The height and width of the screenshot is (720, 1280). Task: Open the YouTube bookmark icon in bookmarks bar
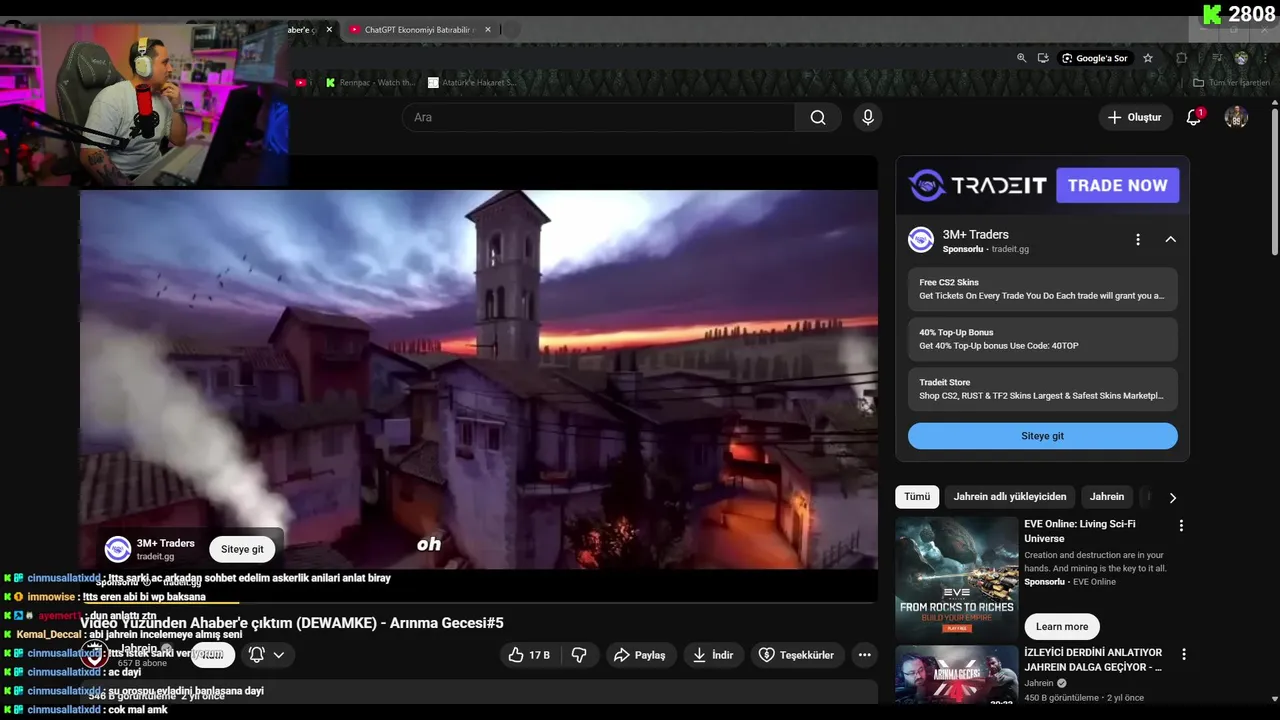click(301, 83)
